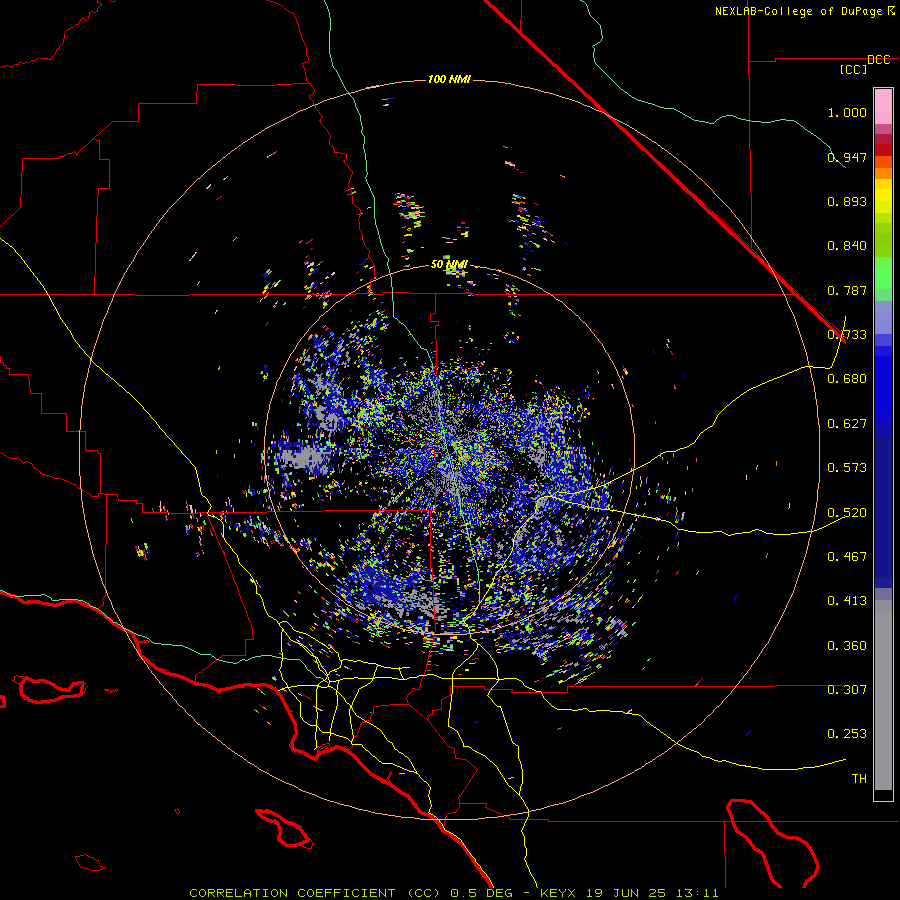Click the 50 NMI range ring label

pos(449,265)
